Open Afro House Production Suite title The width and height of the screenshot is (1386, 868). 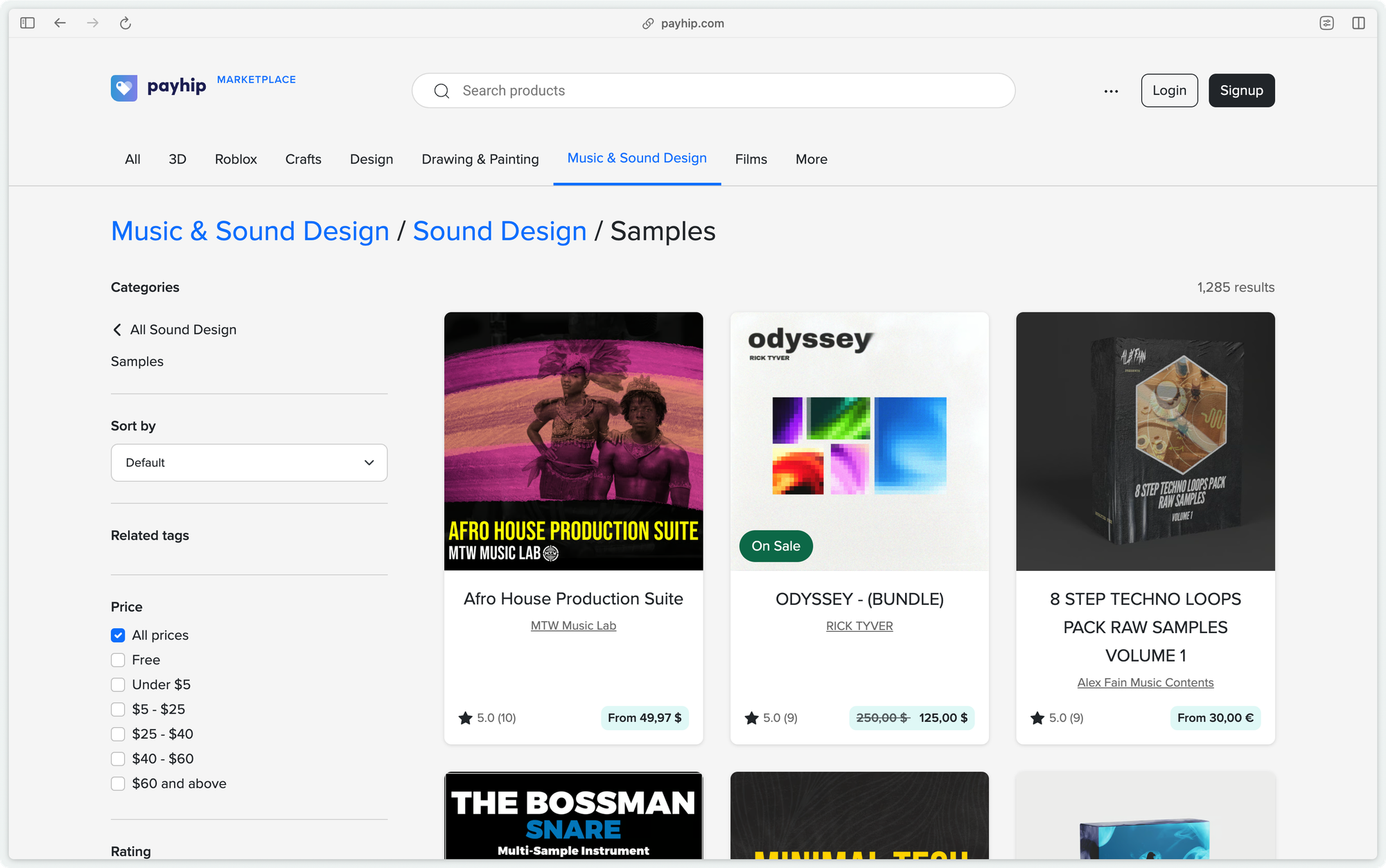coord(573,599)
